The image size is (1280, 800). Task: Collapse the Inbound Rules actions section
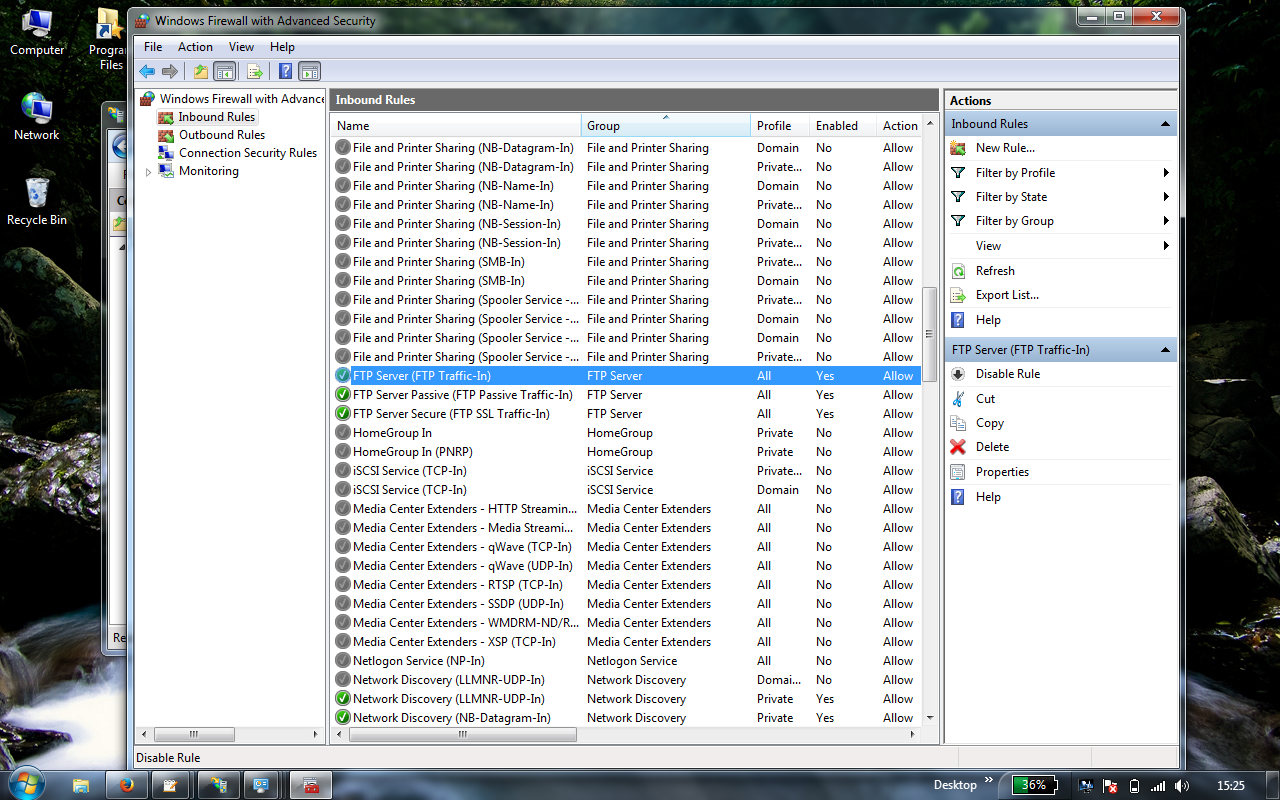click(x=1165, y=124)
